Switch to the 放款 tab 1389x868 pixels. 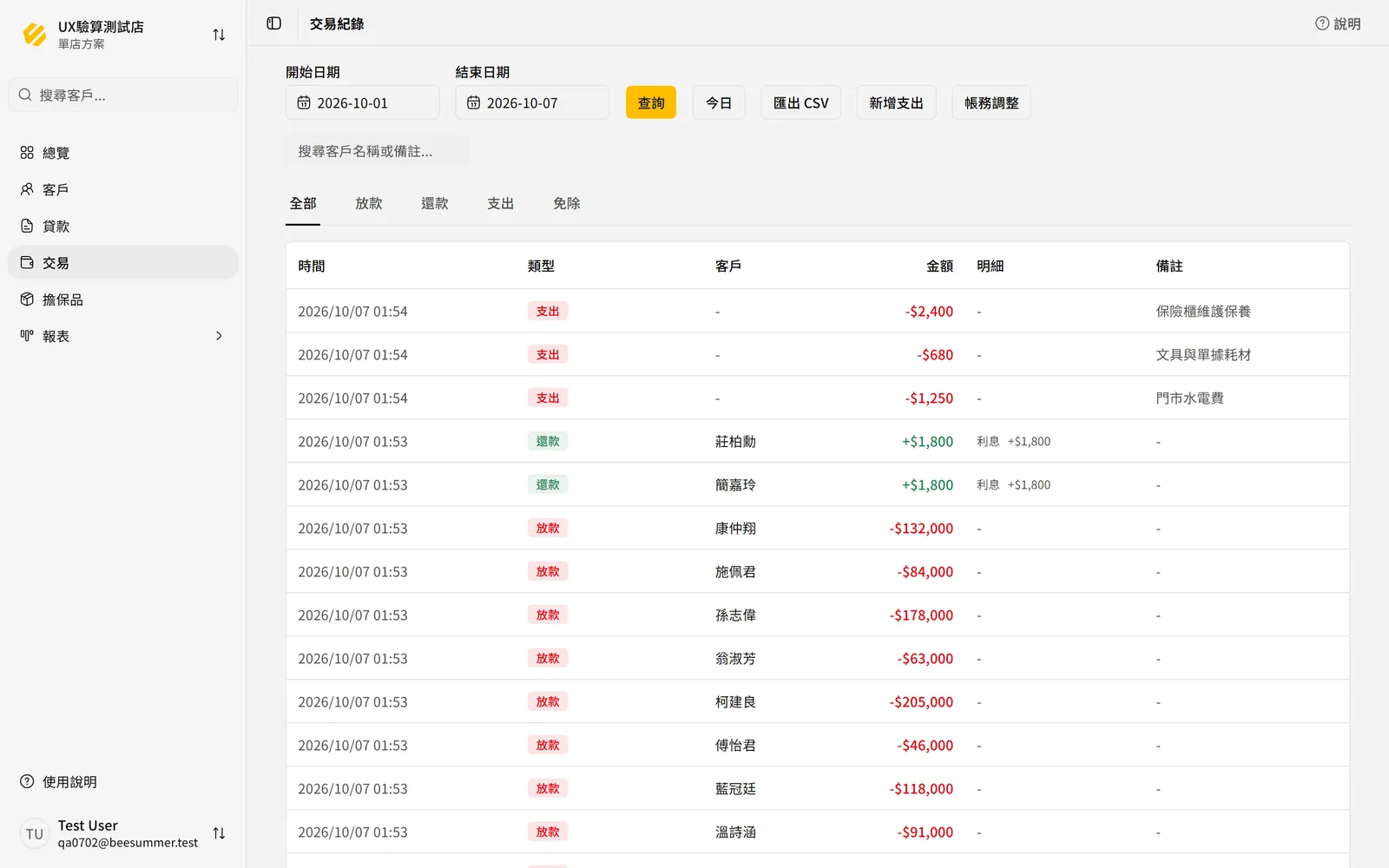(x=369, y=204)
